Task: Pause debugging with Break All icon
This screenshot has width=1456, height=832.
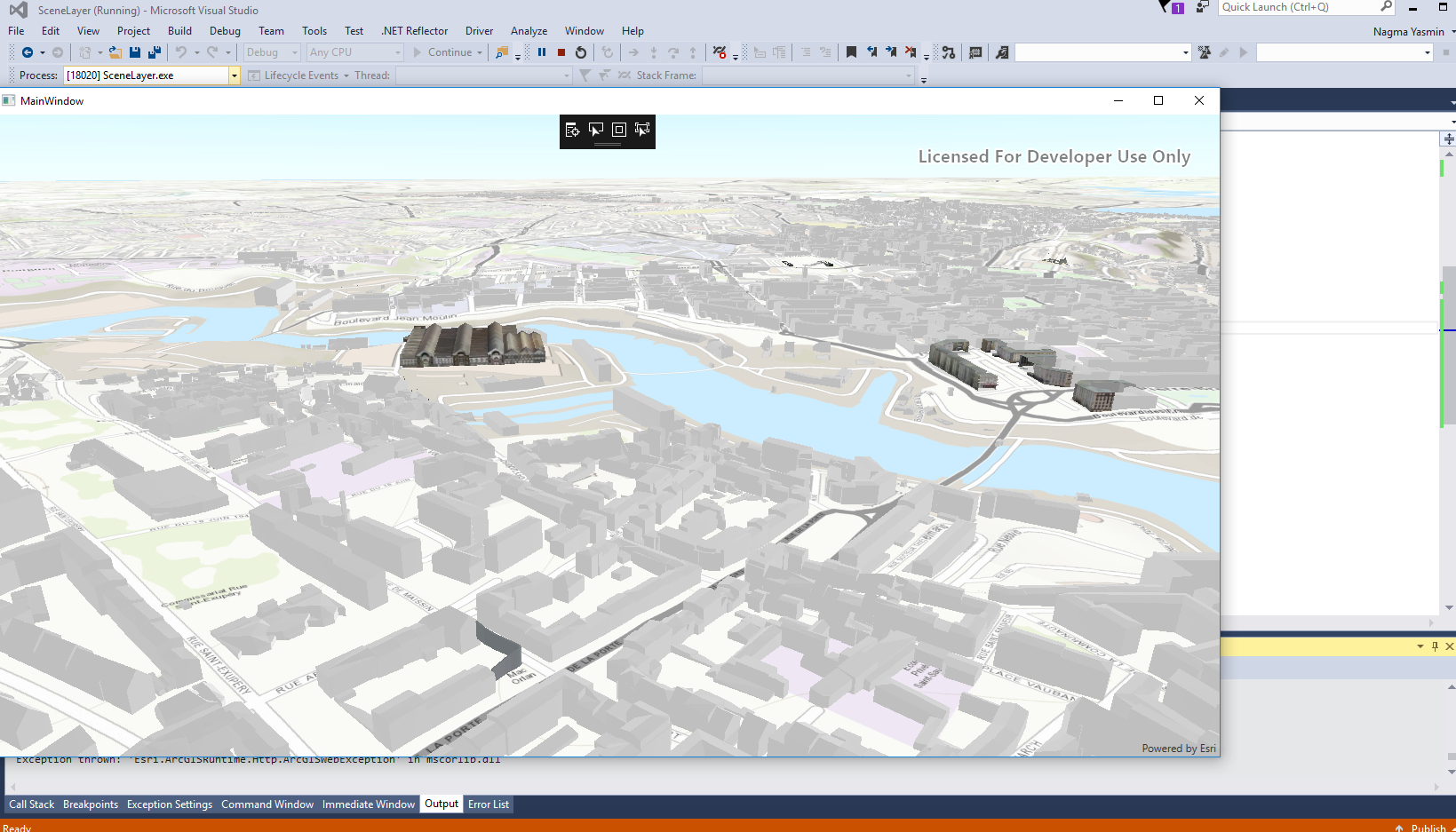Action: [x=542, y=52]
